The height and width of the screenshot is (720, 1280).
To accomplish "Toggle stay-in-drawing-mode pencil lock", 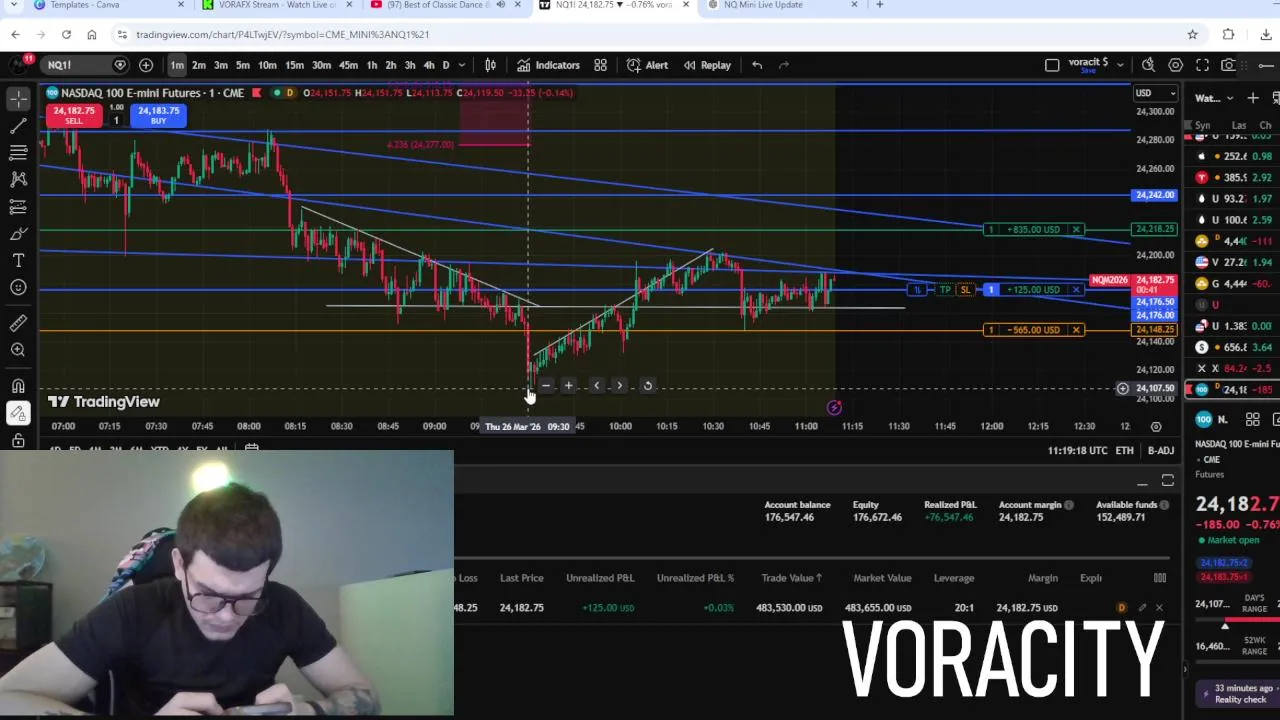I will tap(18, 413).
